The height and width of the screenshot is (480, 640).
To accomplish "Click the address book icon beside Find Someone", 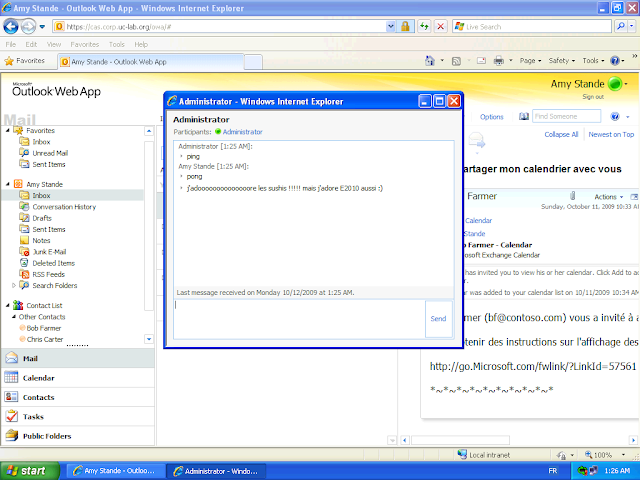I will (524, 117).
